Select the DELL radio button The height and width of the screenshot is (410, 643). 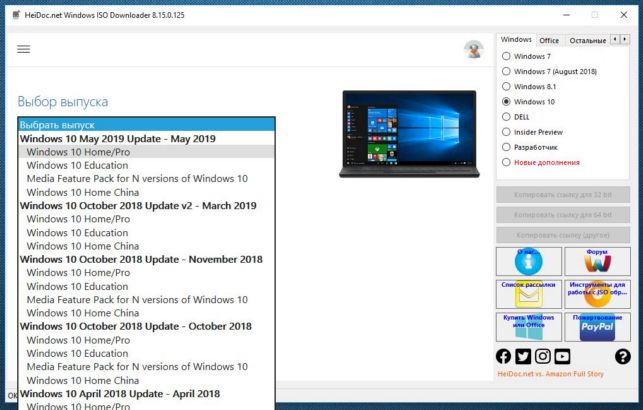click(506, 117)
